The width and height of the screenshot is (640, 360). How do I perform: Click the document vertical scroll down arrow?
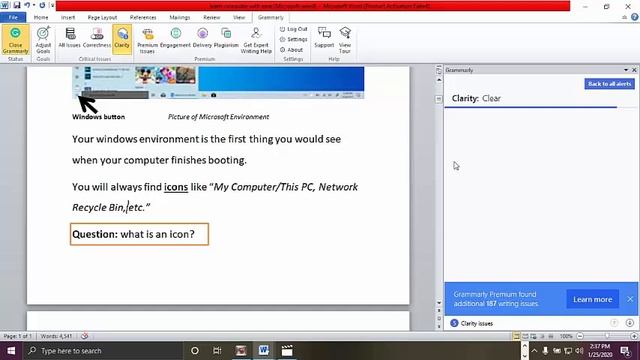pyautogui.click(x=439, y=303)
